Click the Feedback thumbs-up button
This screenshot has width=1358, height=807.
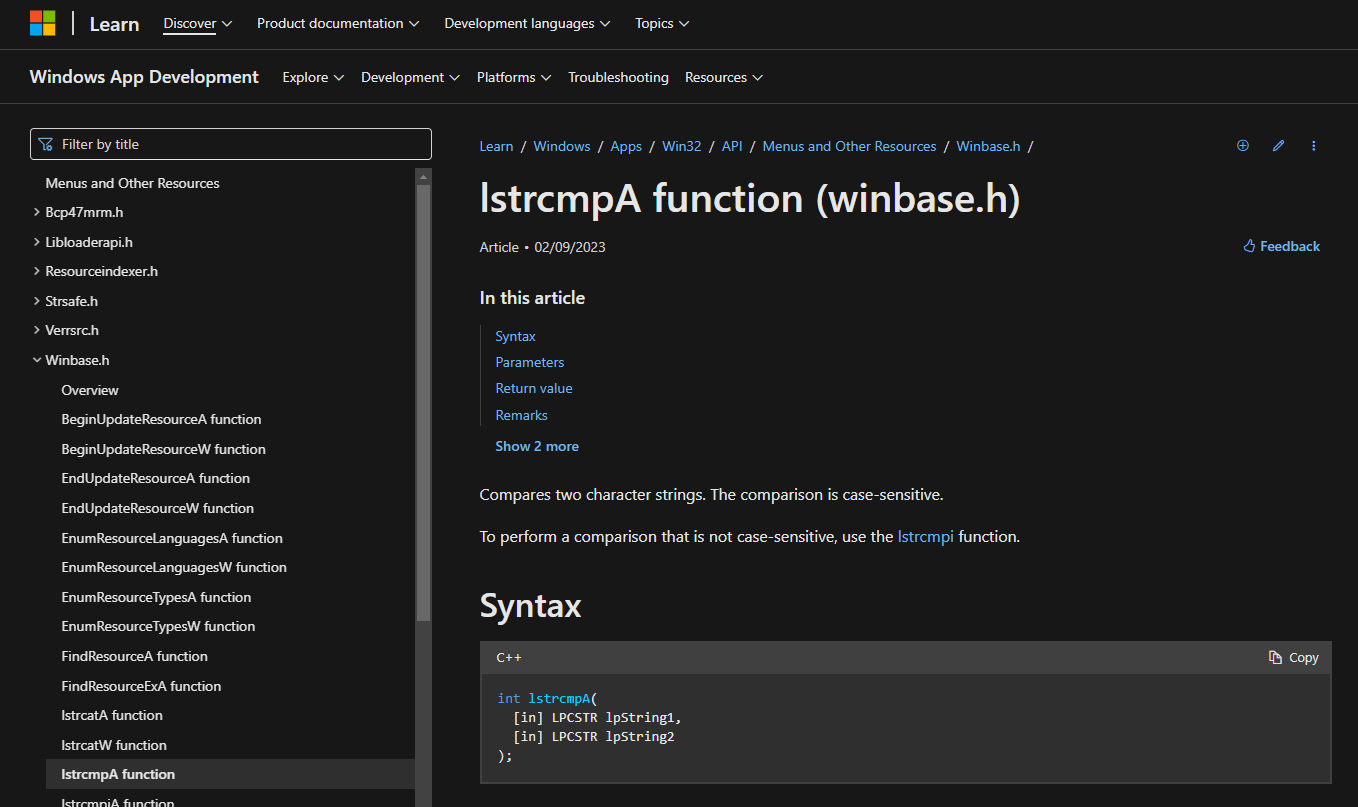coord(1281,246)
